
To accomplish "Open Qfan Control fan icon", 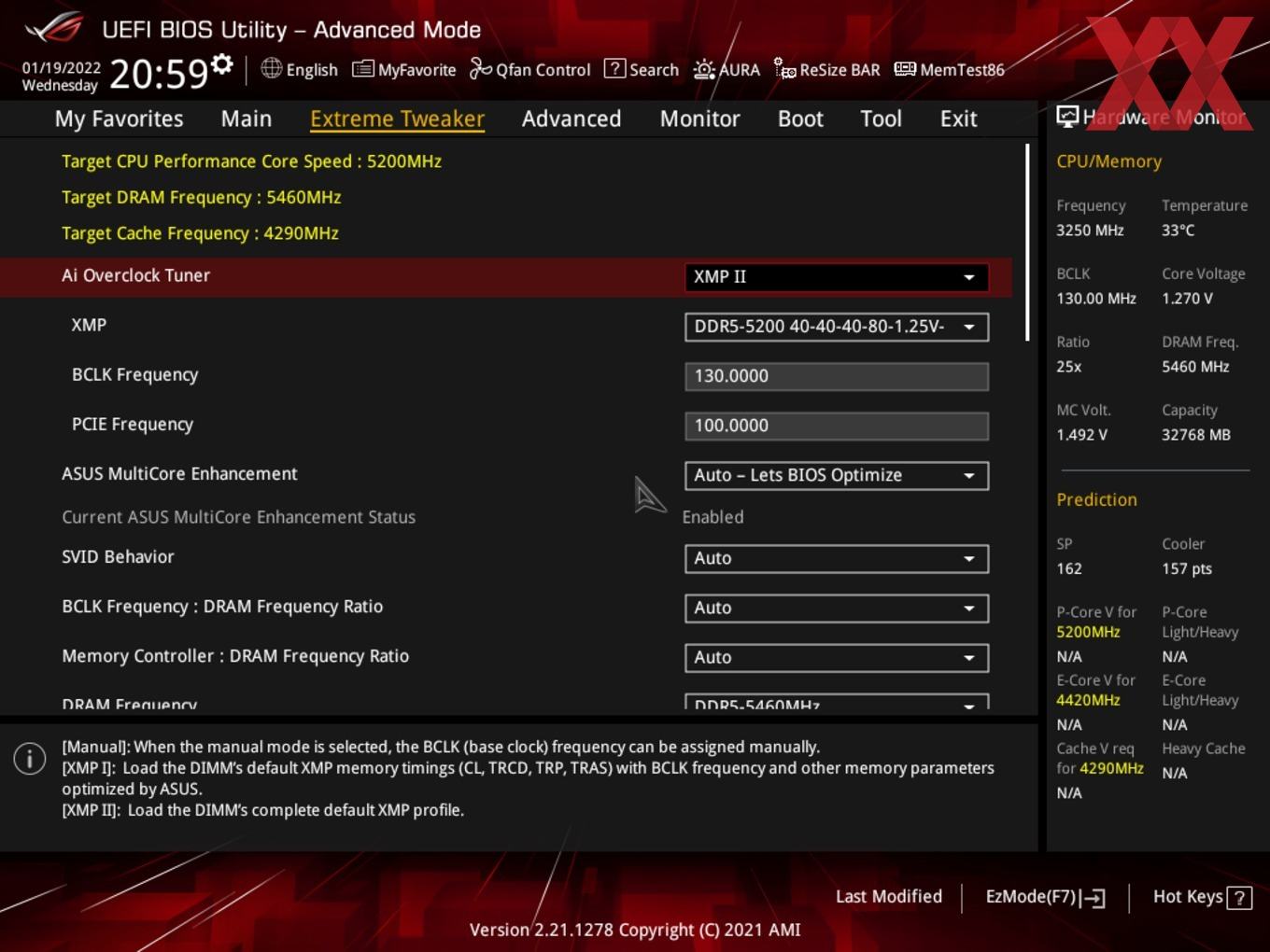I will (480, 68).
